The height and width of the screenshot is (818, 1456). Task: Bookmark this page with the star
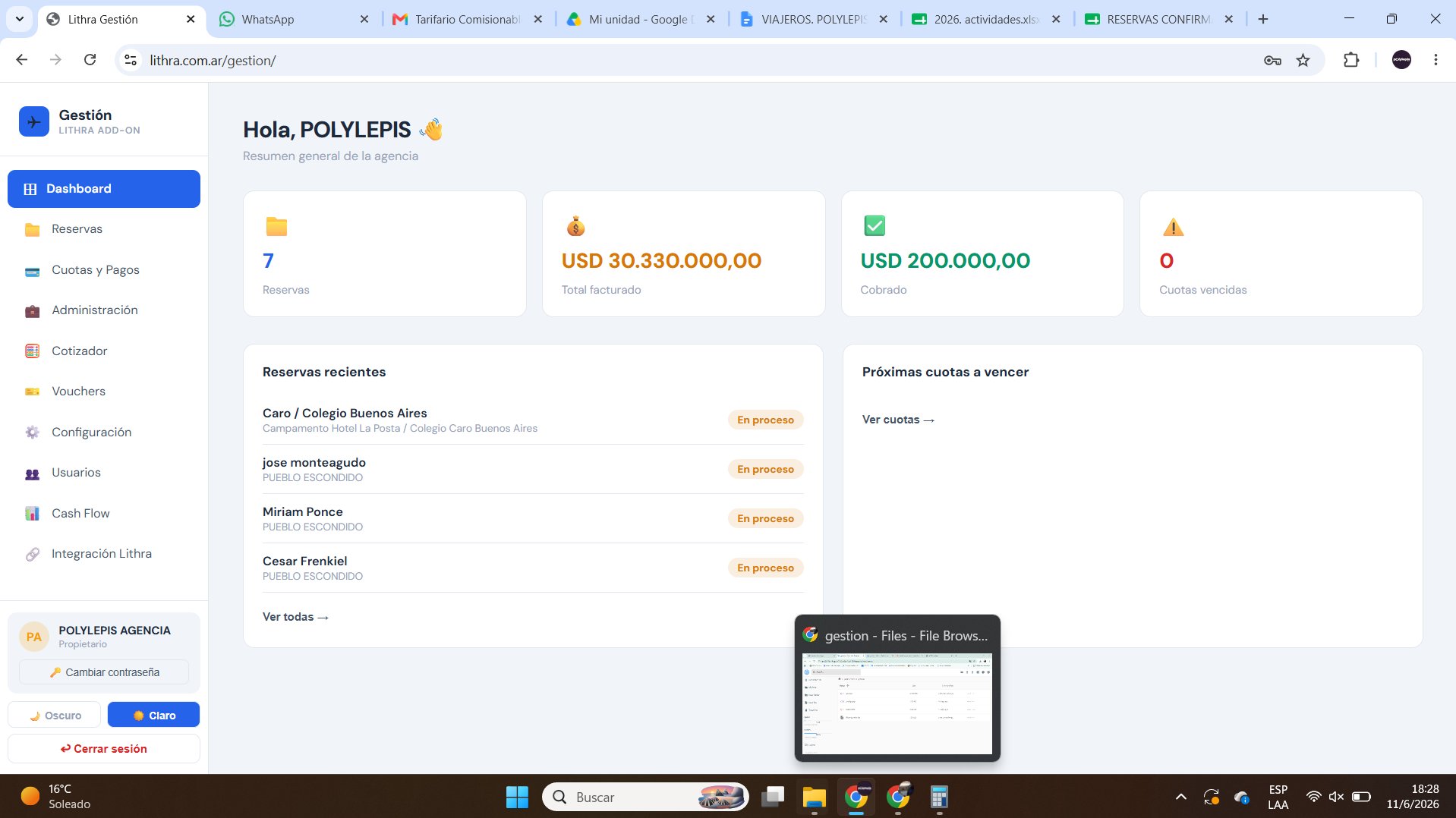1303,60
